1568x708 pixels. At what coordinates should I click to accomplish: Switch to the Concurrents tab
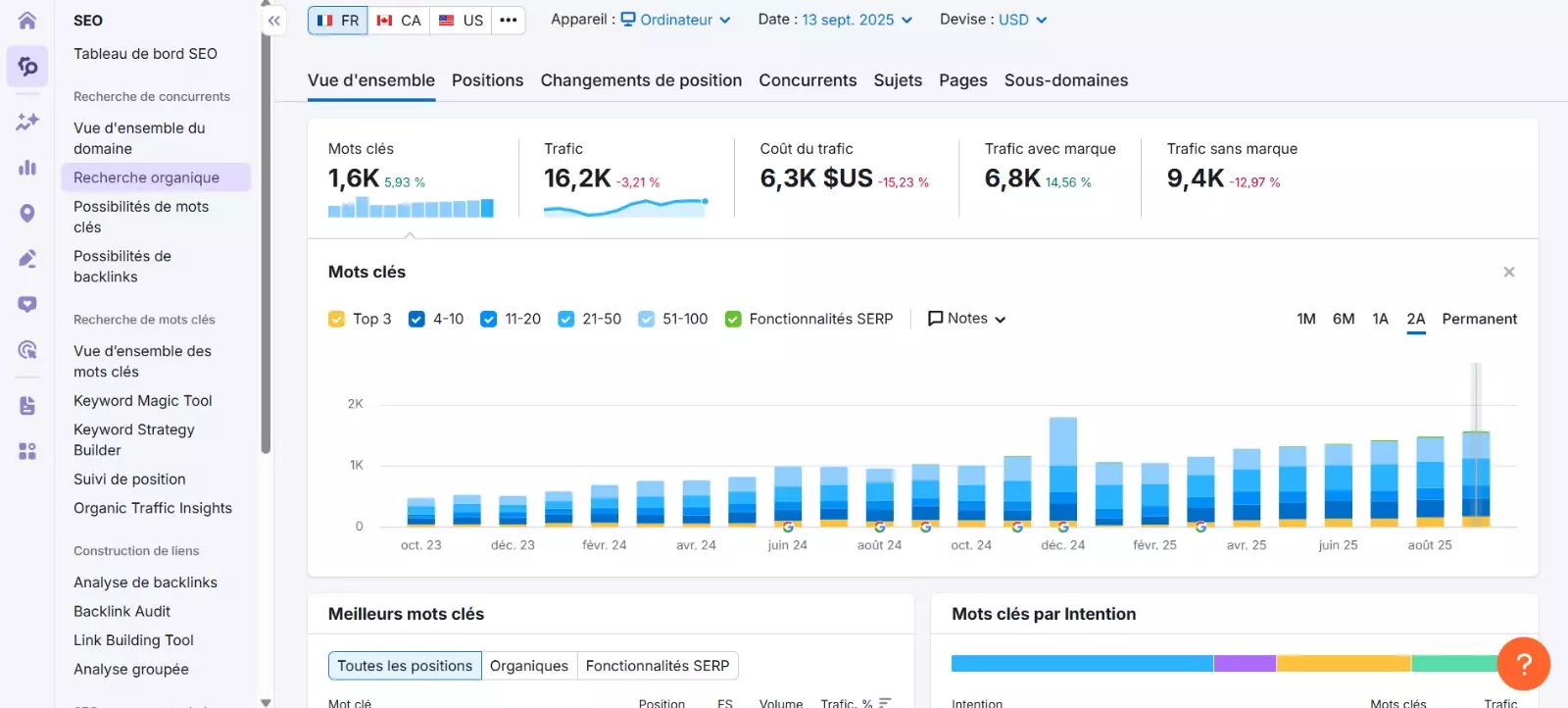(808, 80)
